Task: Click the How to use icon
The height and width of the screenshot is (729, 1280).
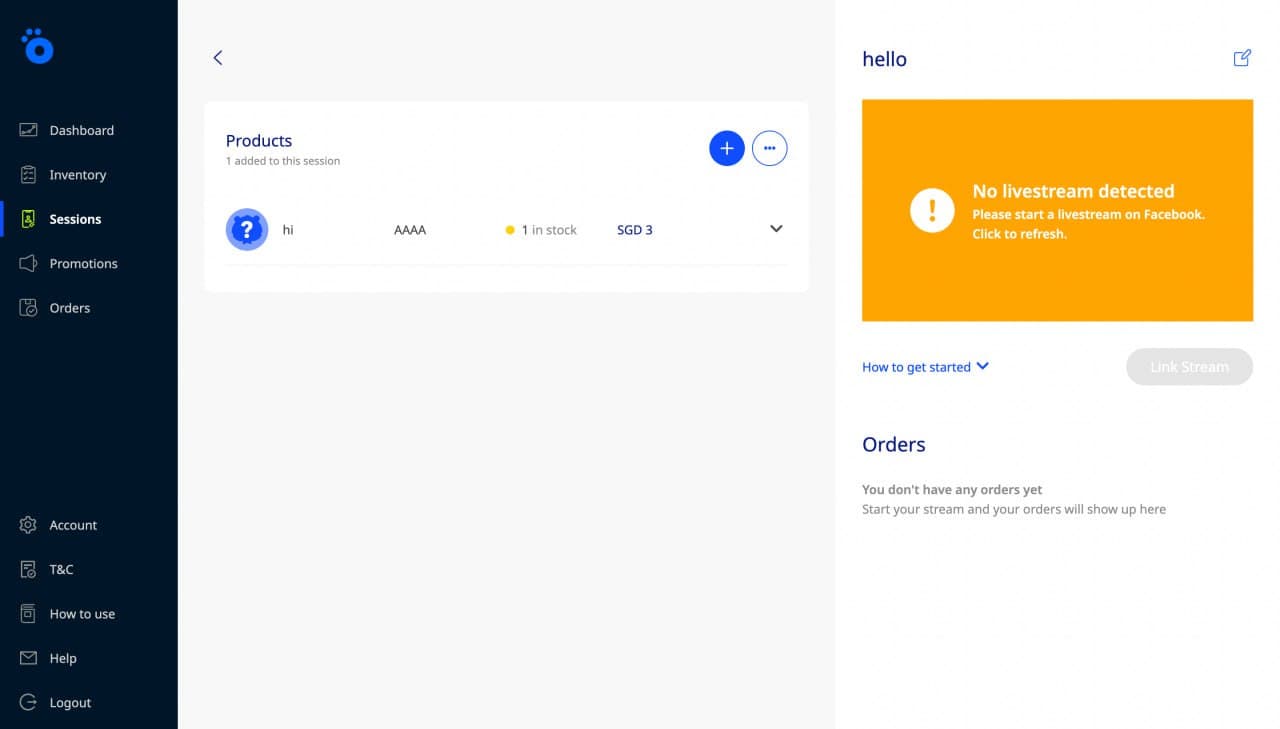Action: tap(28, 614)
